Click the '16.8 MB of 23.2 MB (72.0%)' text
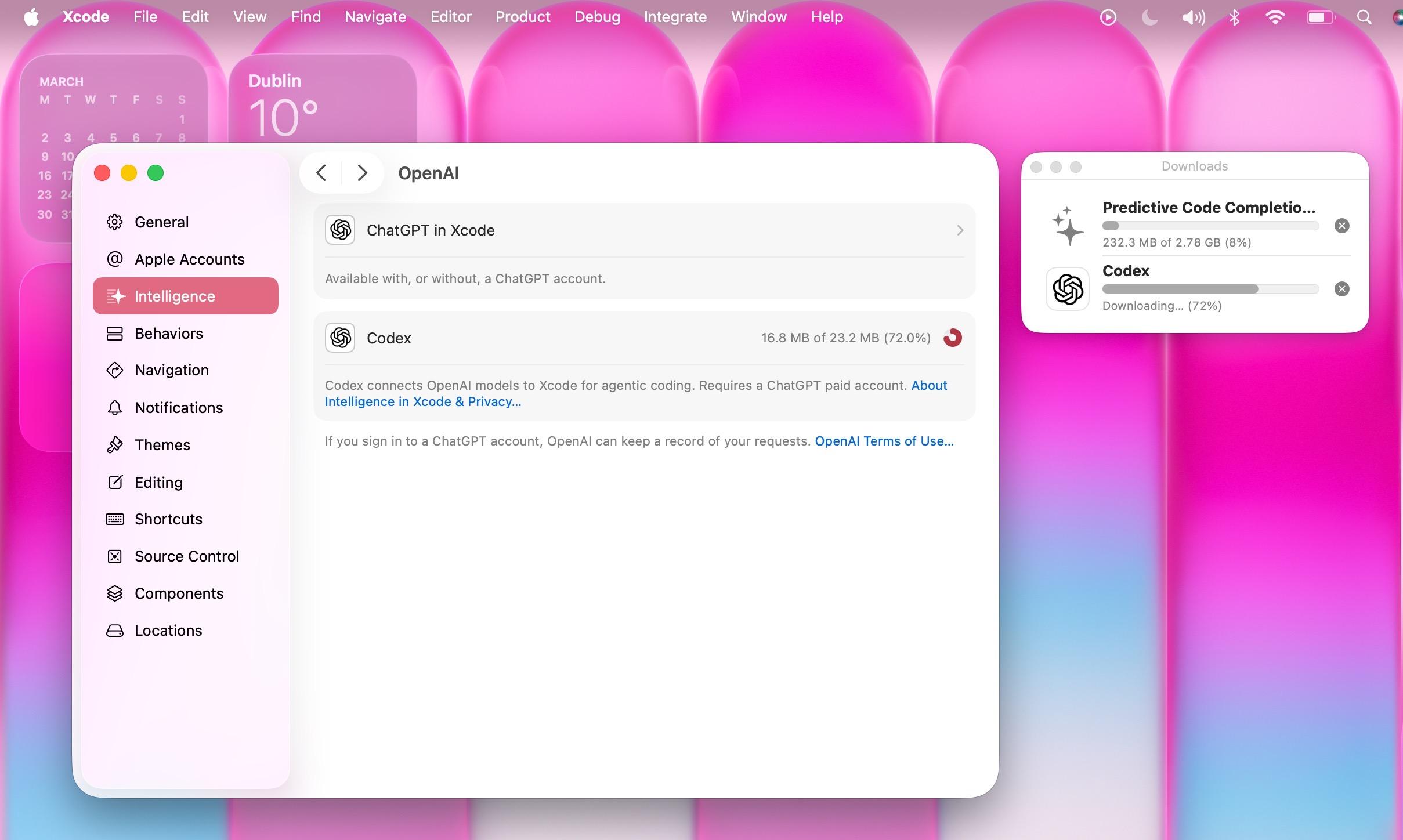1403x840 pixels. (x=846, y=338)
